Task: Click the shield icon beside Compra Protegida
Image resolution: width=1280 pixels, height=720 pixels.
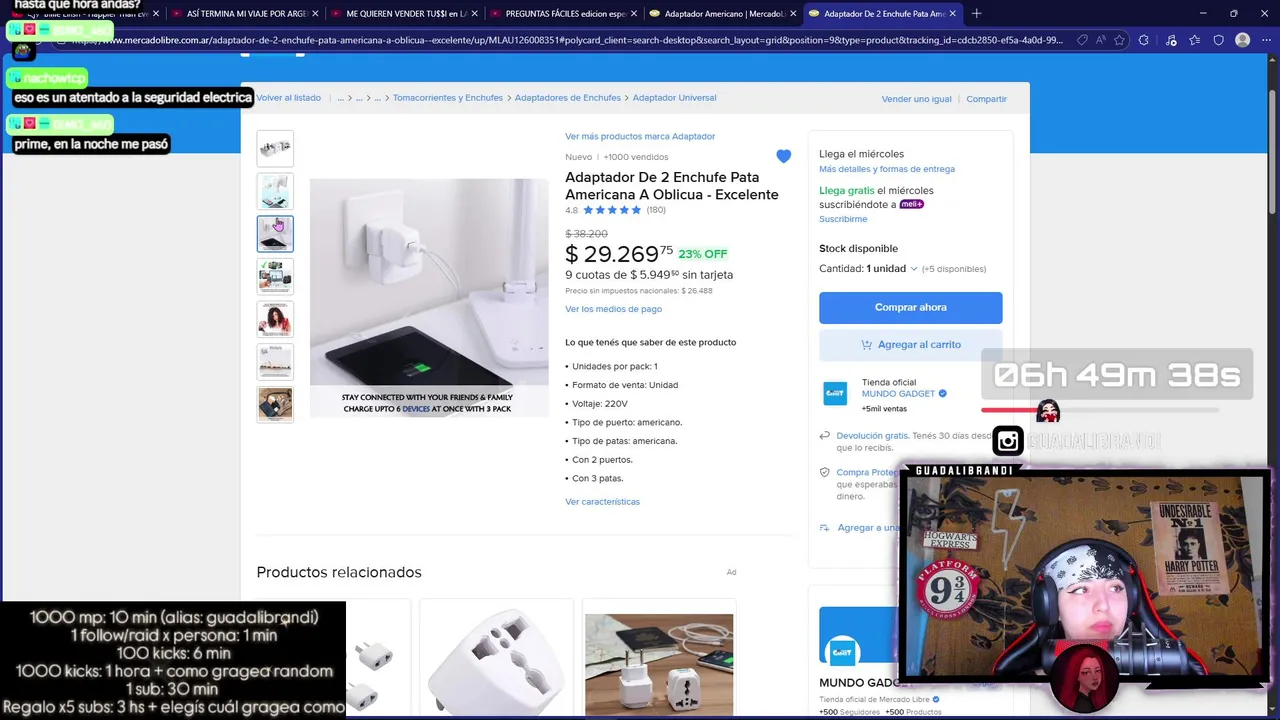Action: pos(825,472)
